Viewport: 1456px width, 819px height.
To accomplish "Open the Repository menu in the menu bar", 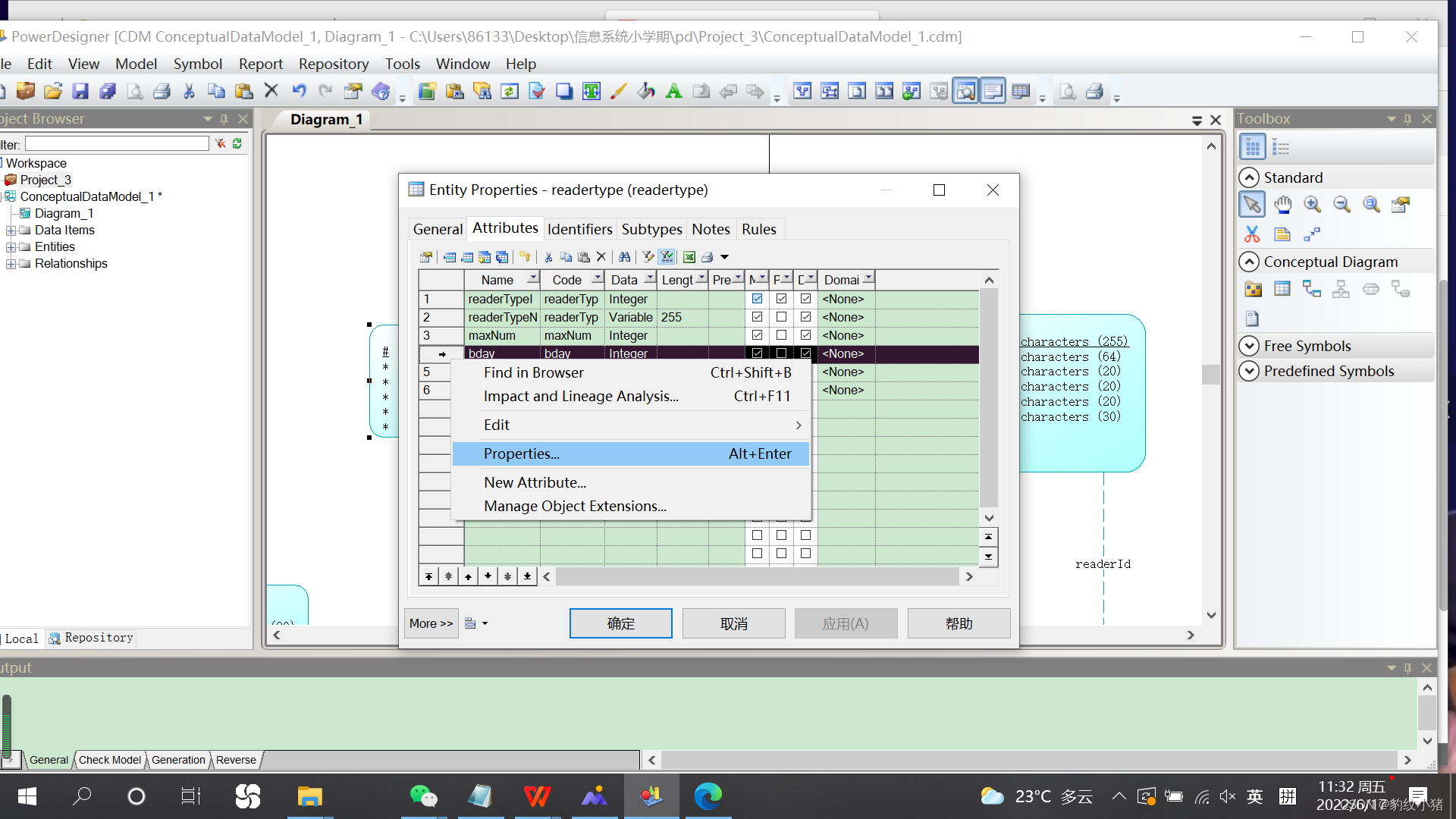I will pyautogui.click(x=334, y=64).
